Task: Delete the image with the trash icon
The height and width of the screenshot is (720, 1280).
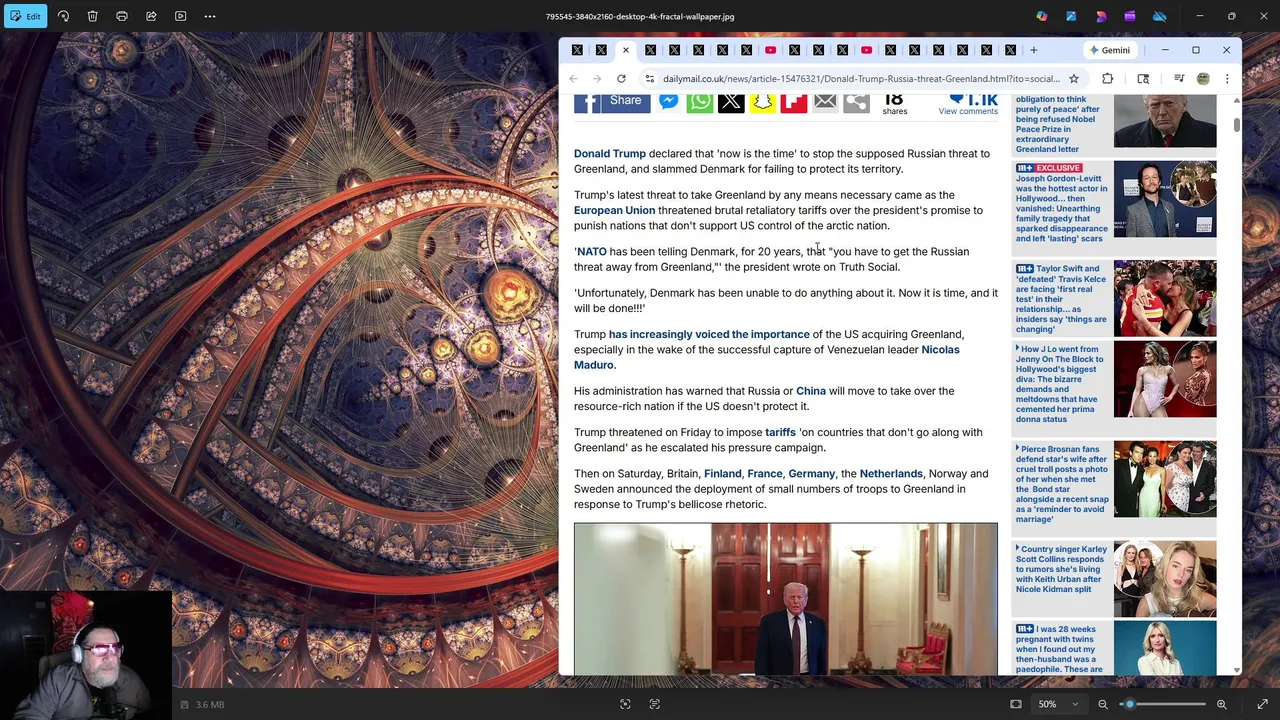Action: coord(92,16)
